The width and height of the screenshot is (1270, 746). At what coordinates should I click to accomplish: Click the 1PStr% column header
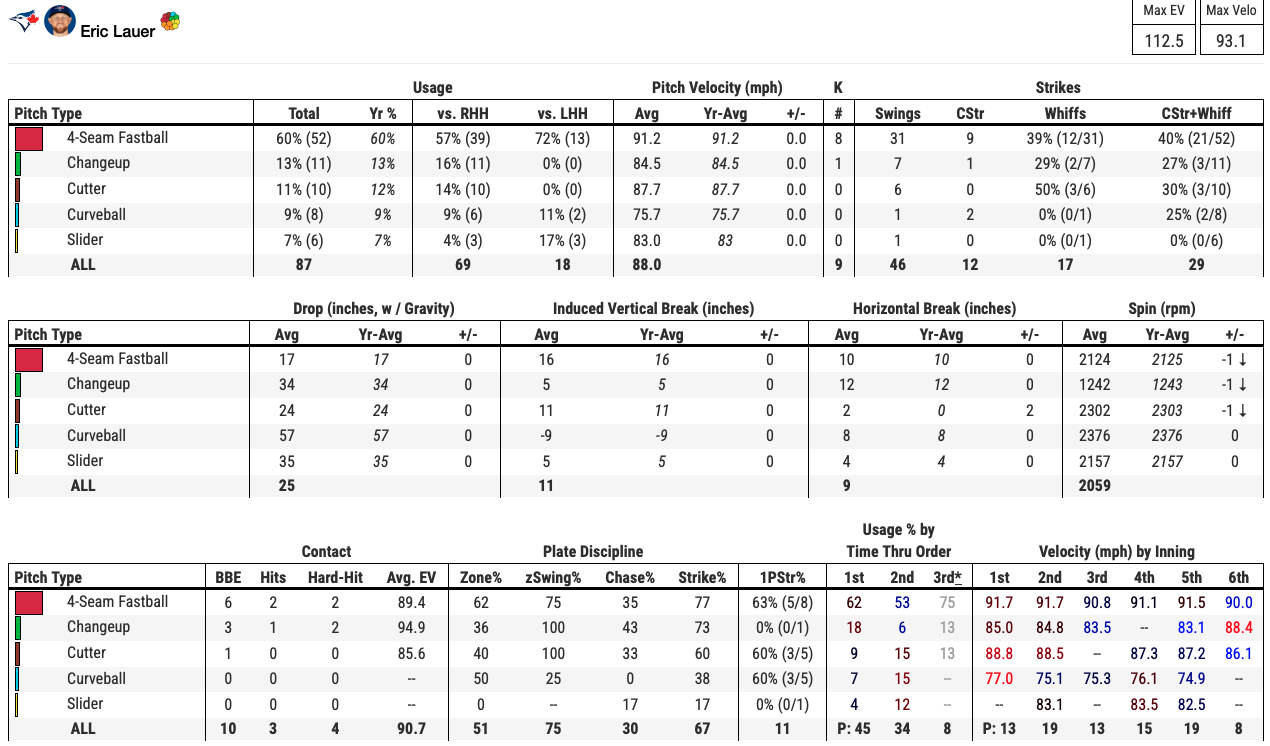coord(782,578)
